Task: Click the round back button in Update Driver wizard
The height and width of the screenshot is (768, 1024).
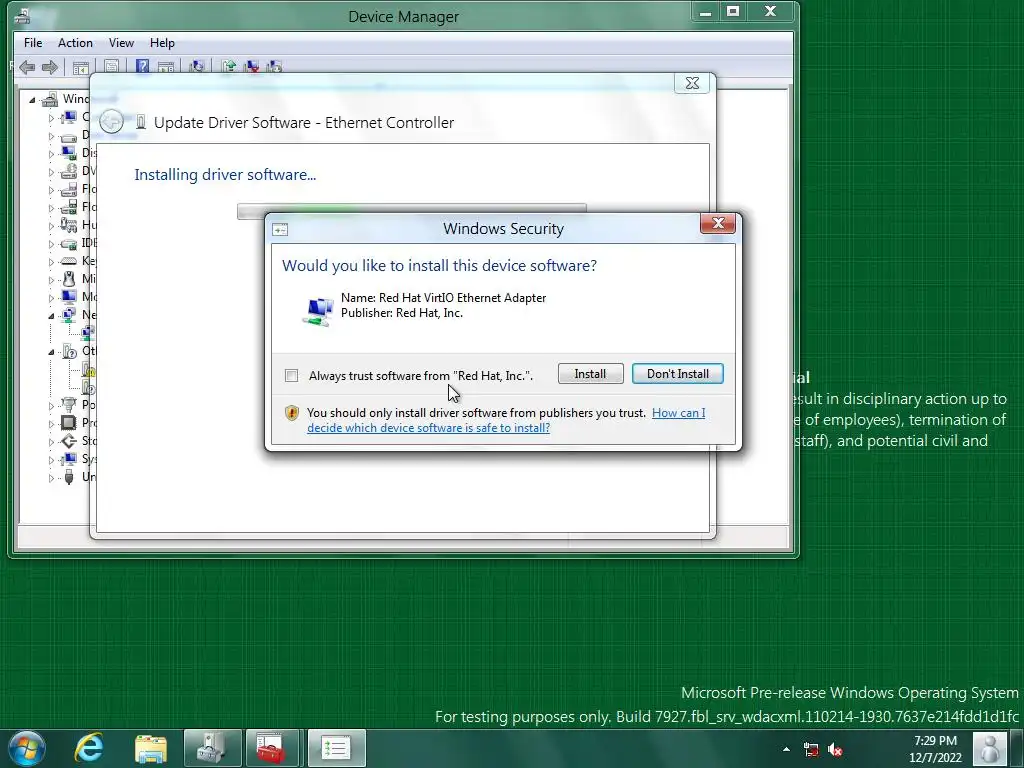Action: click(112, 121)
